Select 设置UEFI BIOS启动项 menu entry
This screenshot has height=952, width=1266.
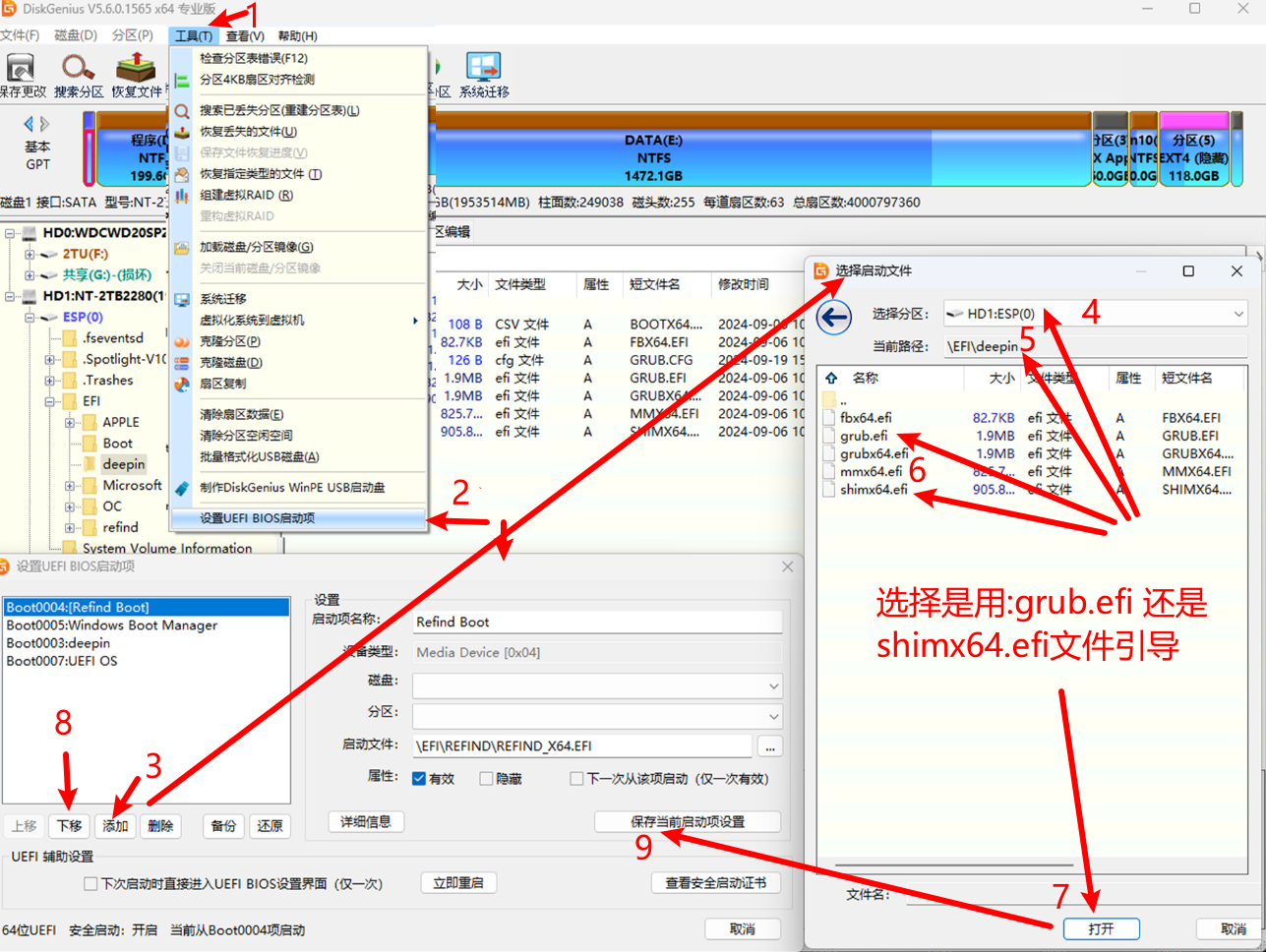pyautogui.click(x=299, y=518)
